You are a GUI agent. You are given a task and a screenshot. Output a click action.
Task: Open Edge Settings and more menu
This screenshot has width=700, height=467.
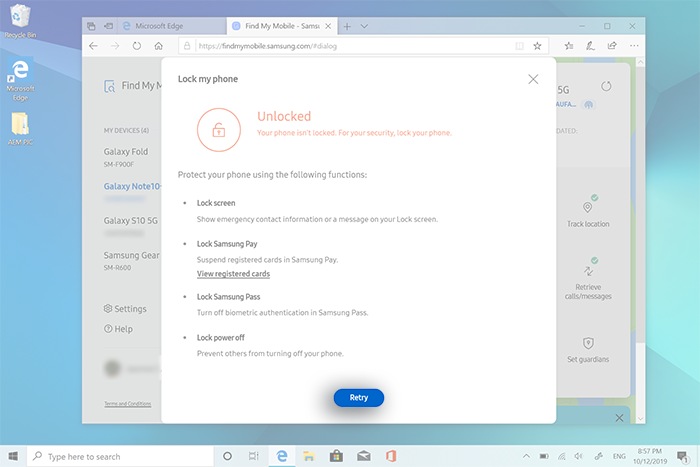(x=634, y=46)
